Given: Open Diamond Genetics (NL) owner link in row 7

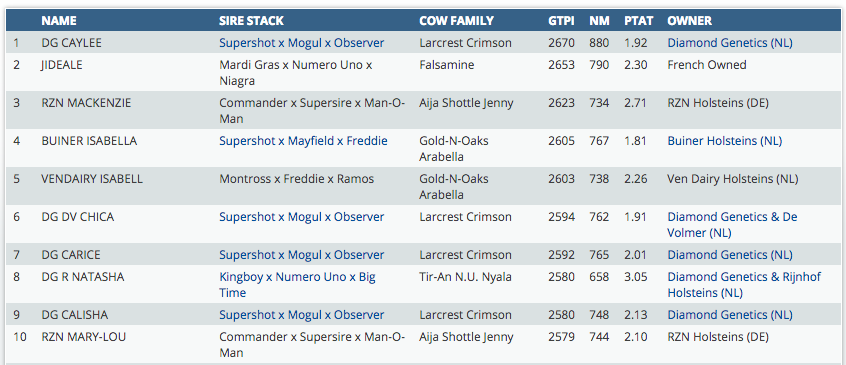Looking at the screenshot, I should tap(730, 255).
